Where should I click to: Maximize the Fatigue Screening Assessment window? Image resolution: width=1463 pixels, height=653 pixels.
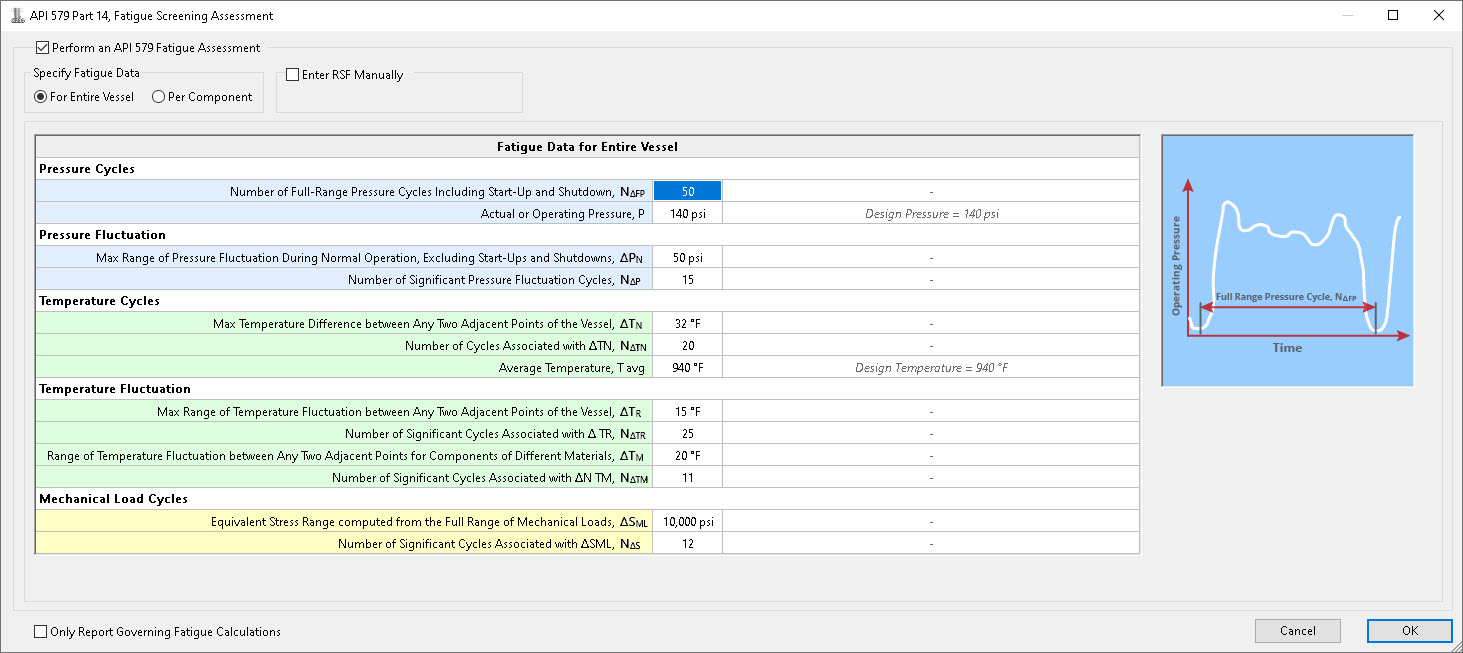click(1393, 15)
